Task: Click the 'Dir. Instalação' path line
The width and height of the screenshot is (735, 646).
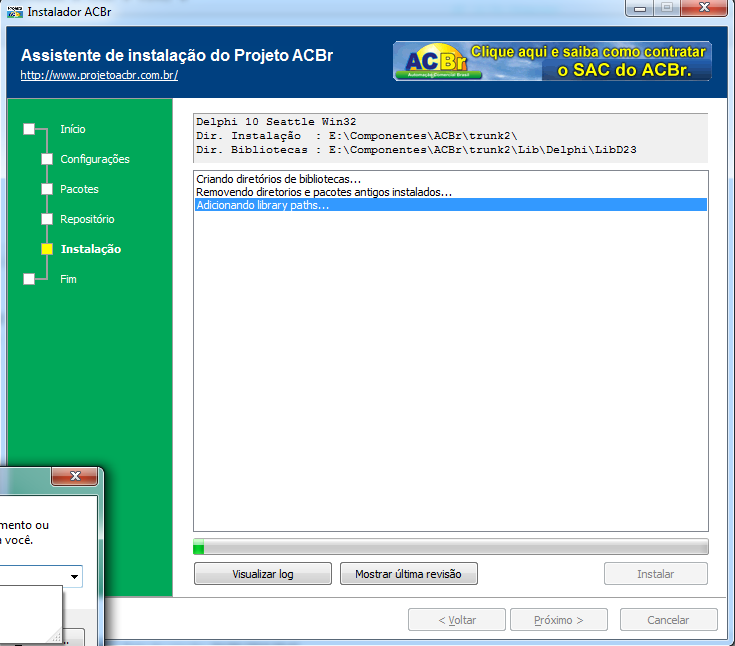Action: point(356,136)
